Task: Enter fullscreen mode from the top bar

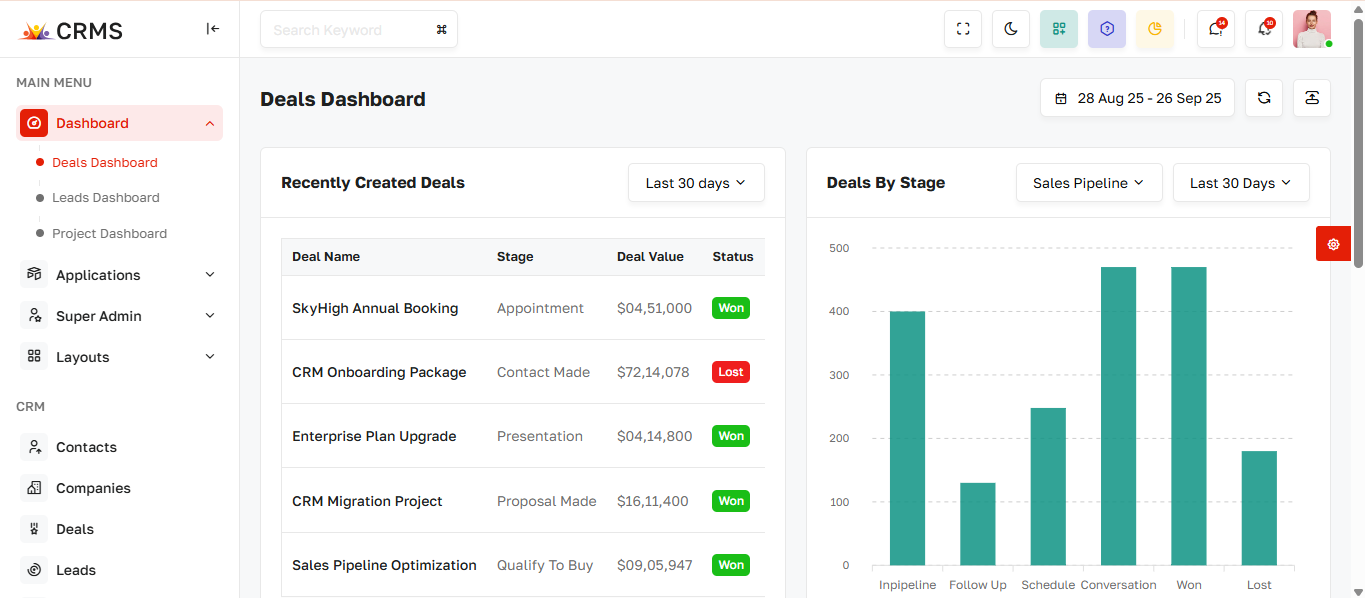Action: tap(963, 29)
